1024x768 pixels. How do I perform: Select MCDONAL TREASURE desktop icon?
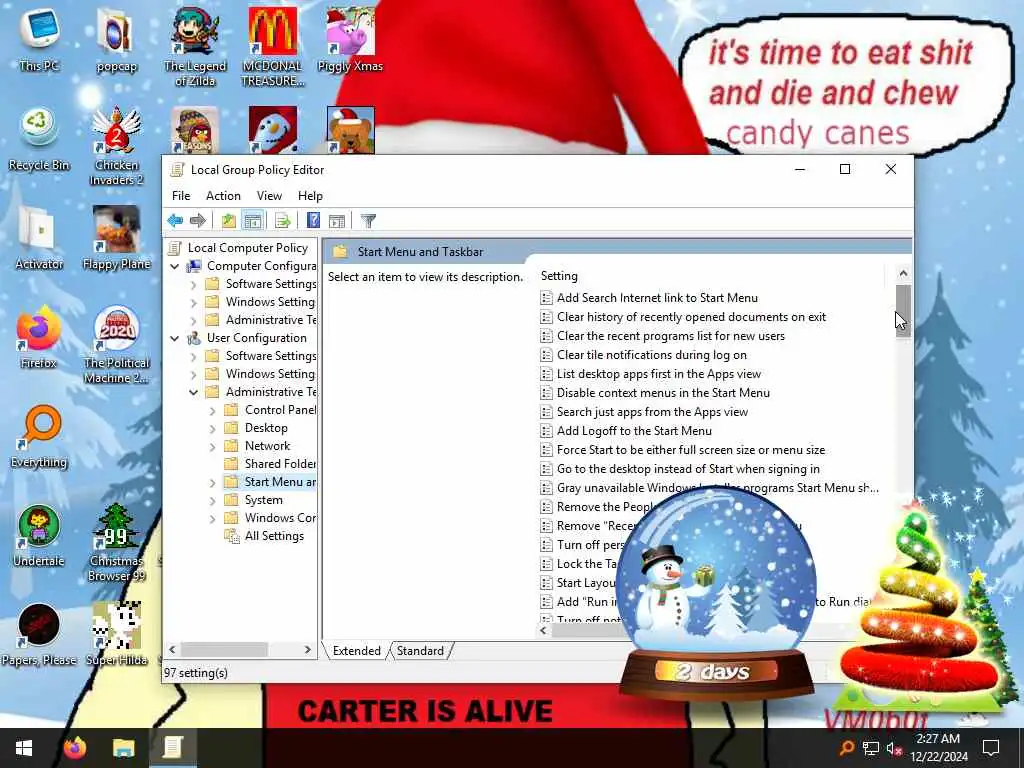272,46
